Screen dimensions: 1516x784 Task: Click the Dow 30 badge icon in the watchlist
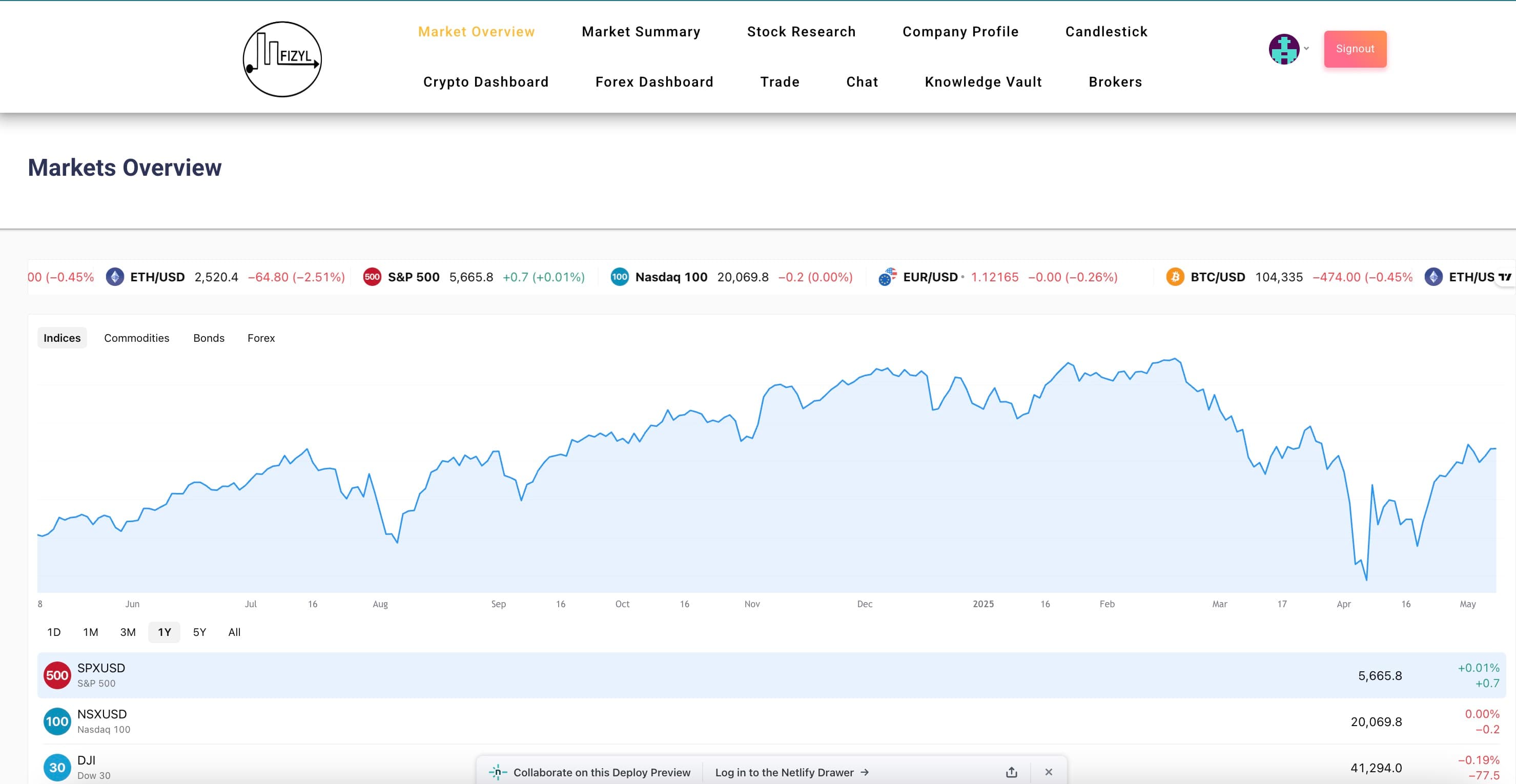tap(57, 767)
